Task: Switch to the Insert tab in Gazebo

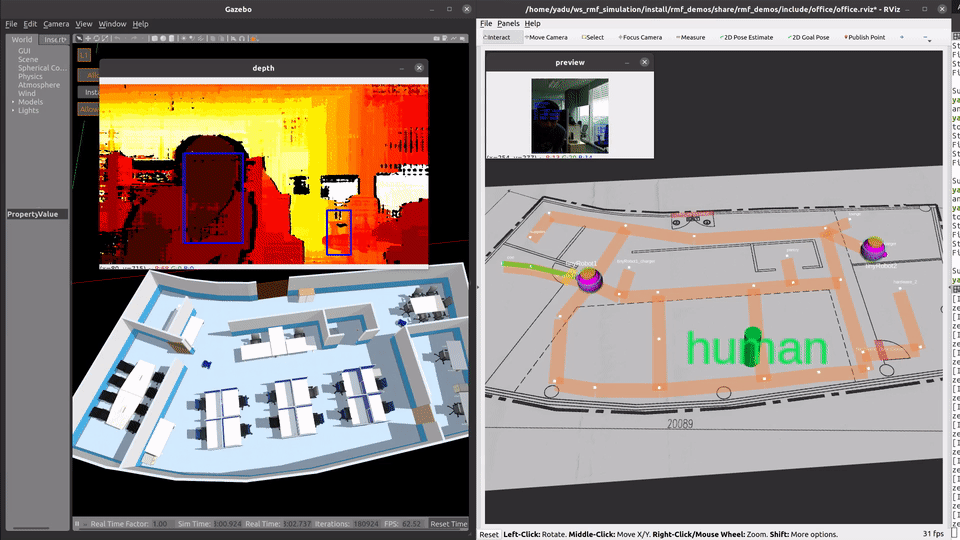Action: click(x=54, y=39)
